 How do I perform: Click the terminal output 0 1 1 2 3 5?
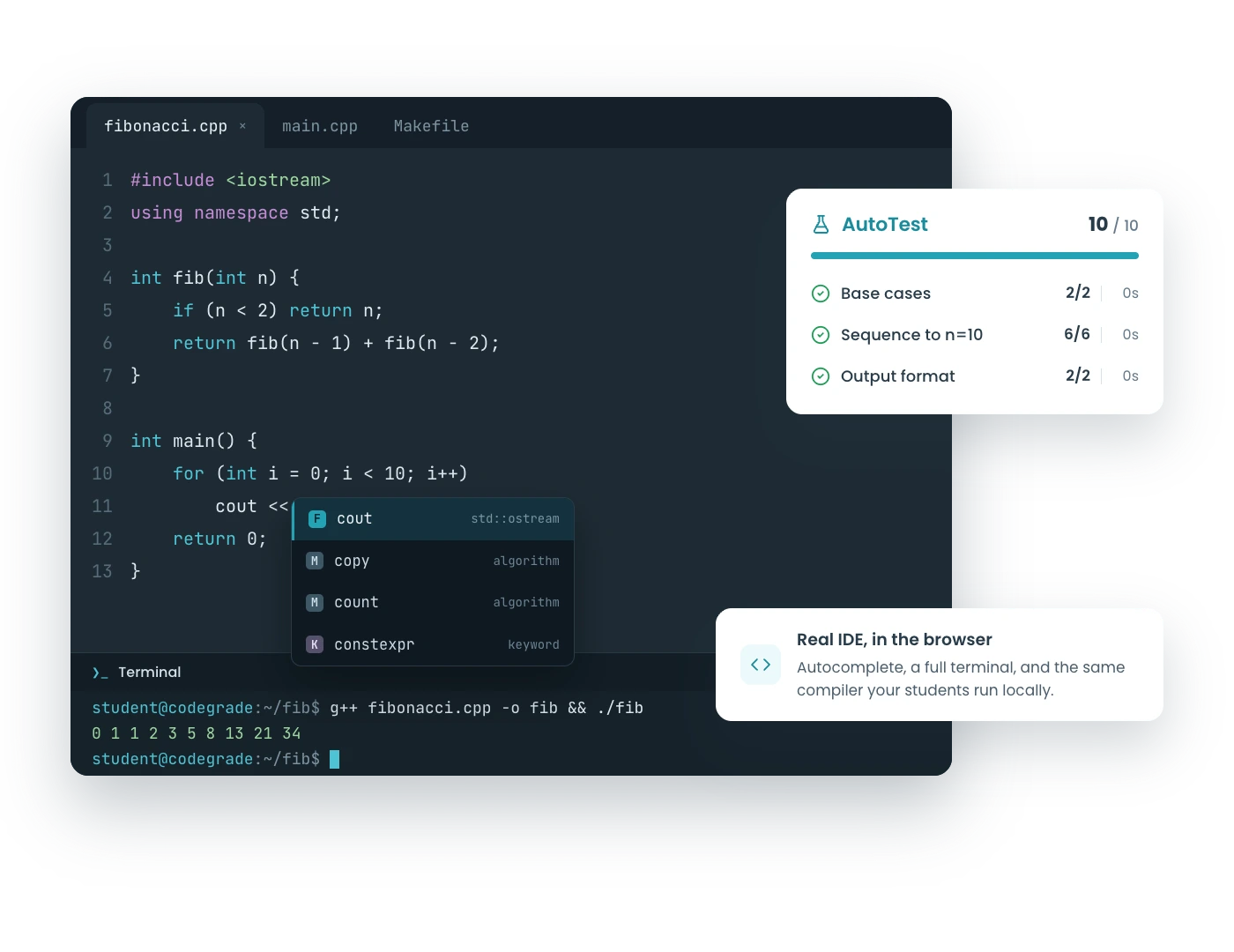197,733
